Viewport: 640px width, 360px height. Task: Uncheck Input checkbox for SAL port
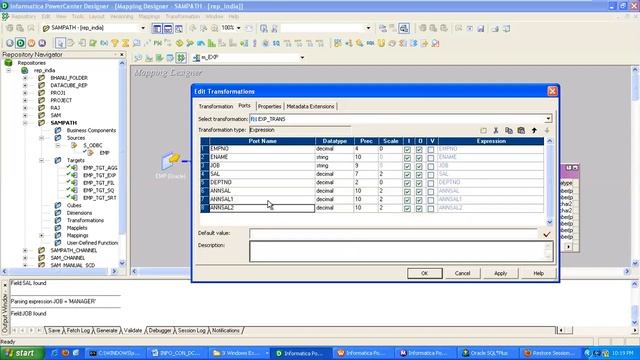point(407,175)
